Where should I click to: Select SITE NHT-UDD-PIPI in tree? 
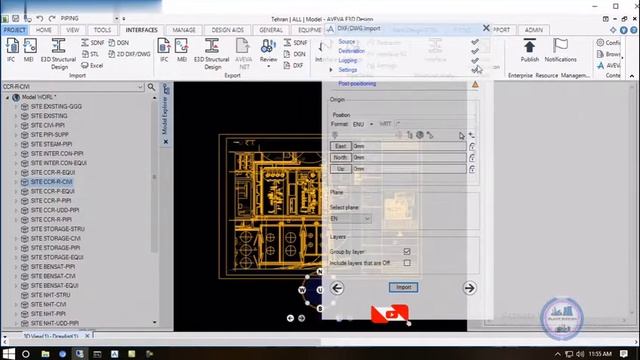pyautogui.click(x=55, y=323)
